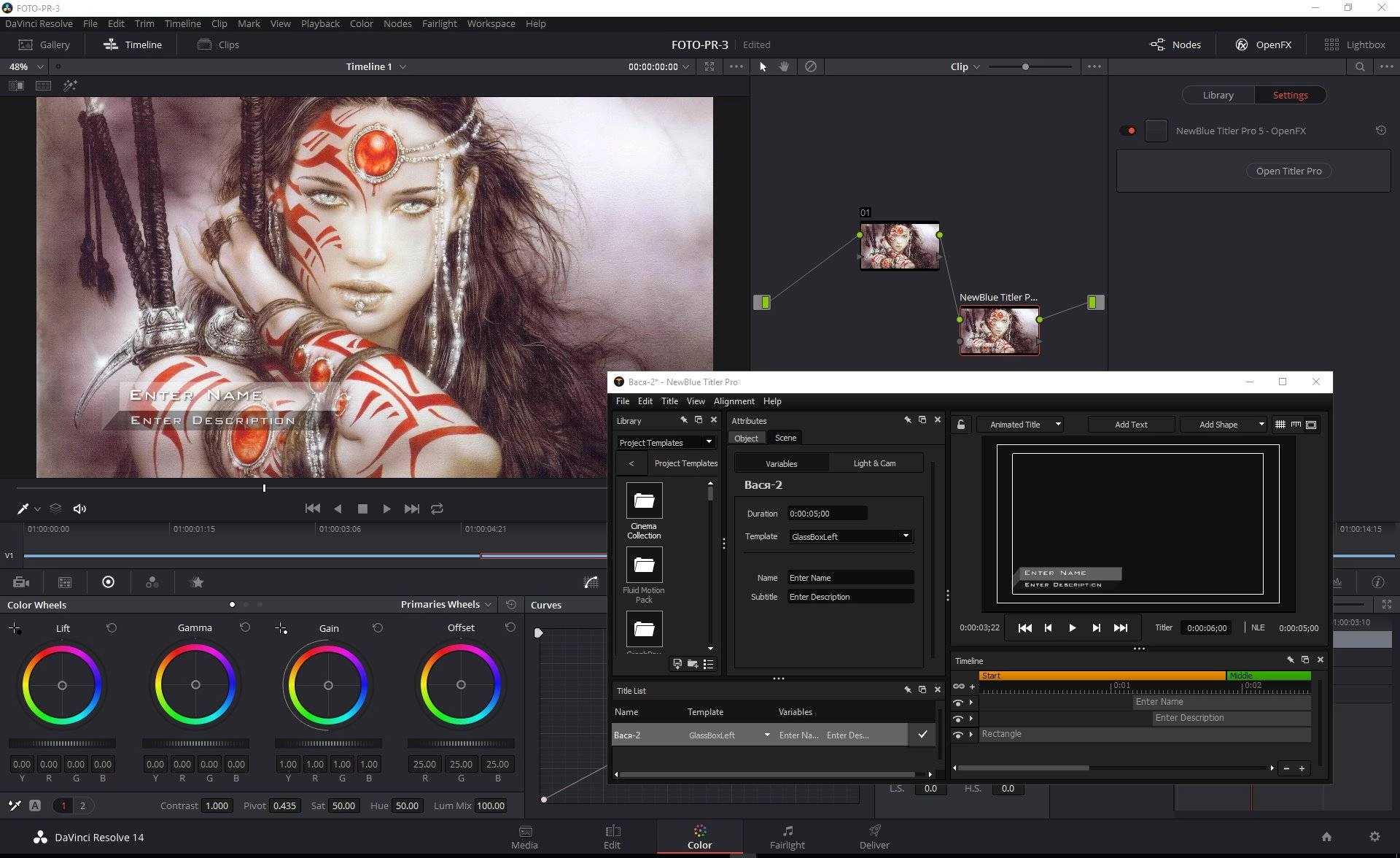
Task: Switch to the Scene tab in Attributes
Action: click(x=785, y=438)
